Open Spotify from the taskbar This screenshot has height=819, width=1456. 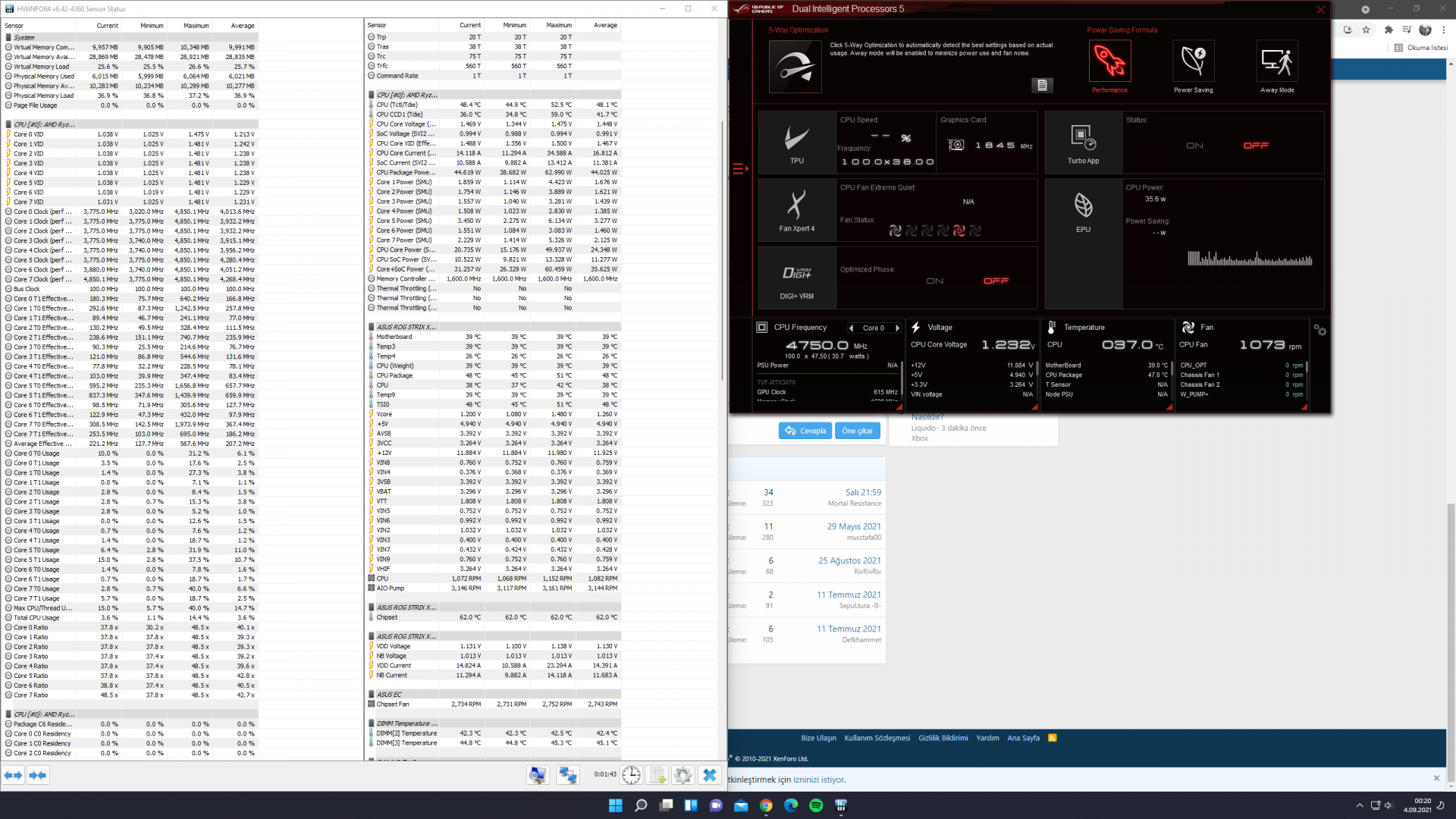pyautogui.click(x=816, y=805)
